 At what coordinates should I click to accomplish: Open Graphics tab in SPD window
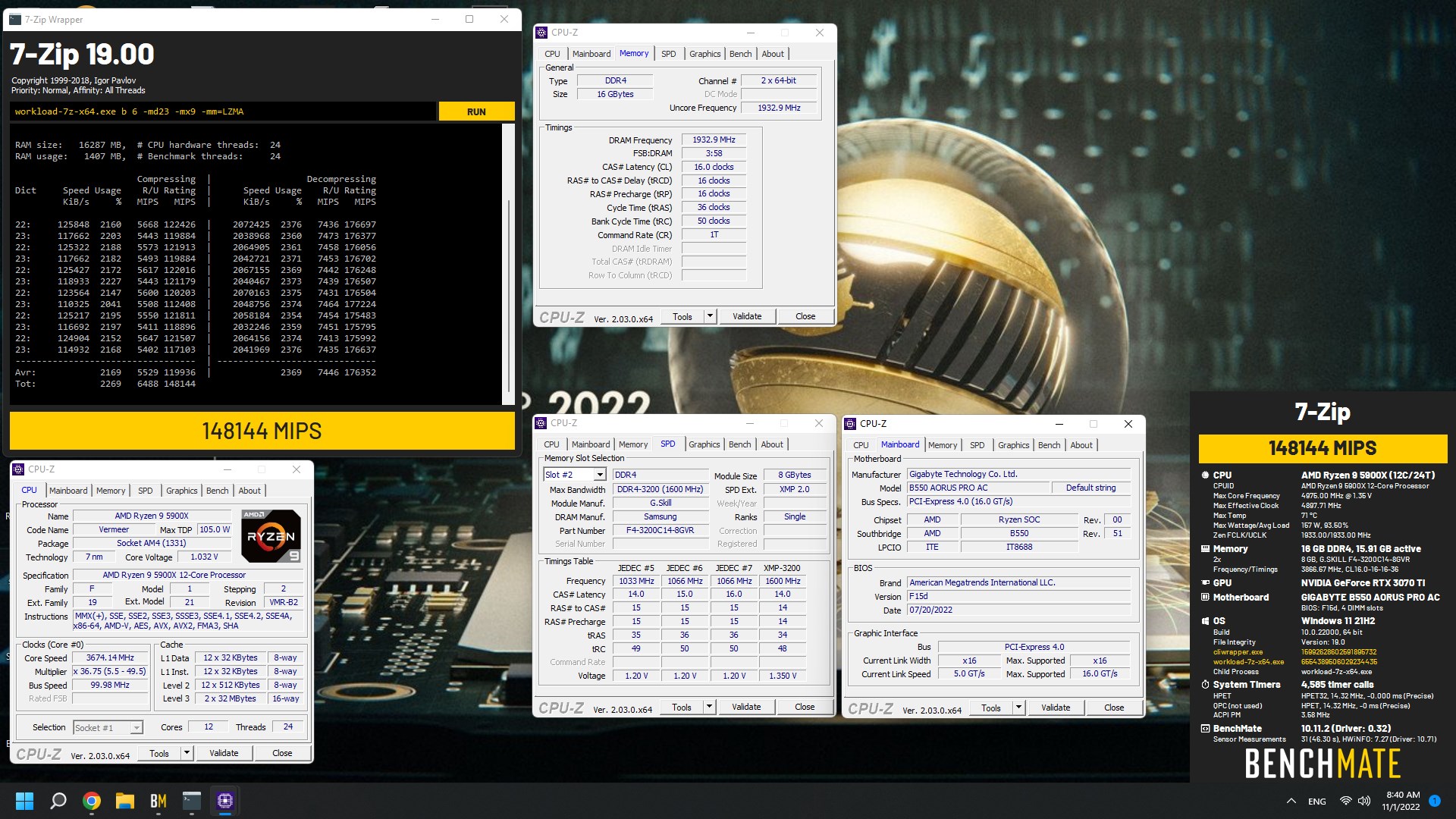click(x=704, y=444)
